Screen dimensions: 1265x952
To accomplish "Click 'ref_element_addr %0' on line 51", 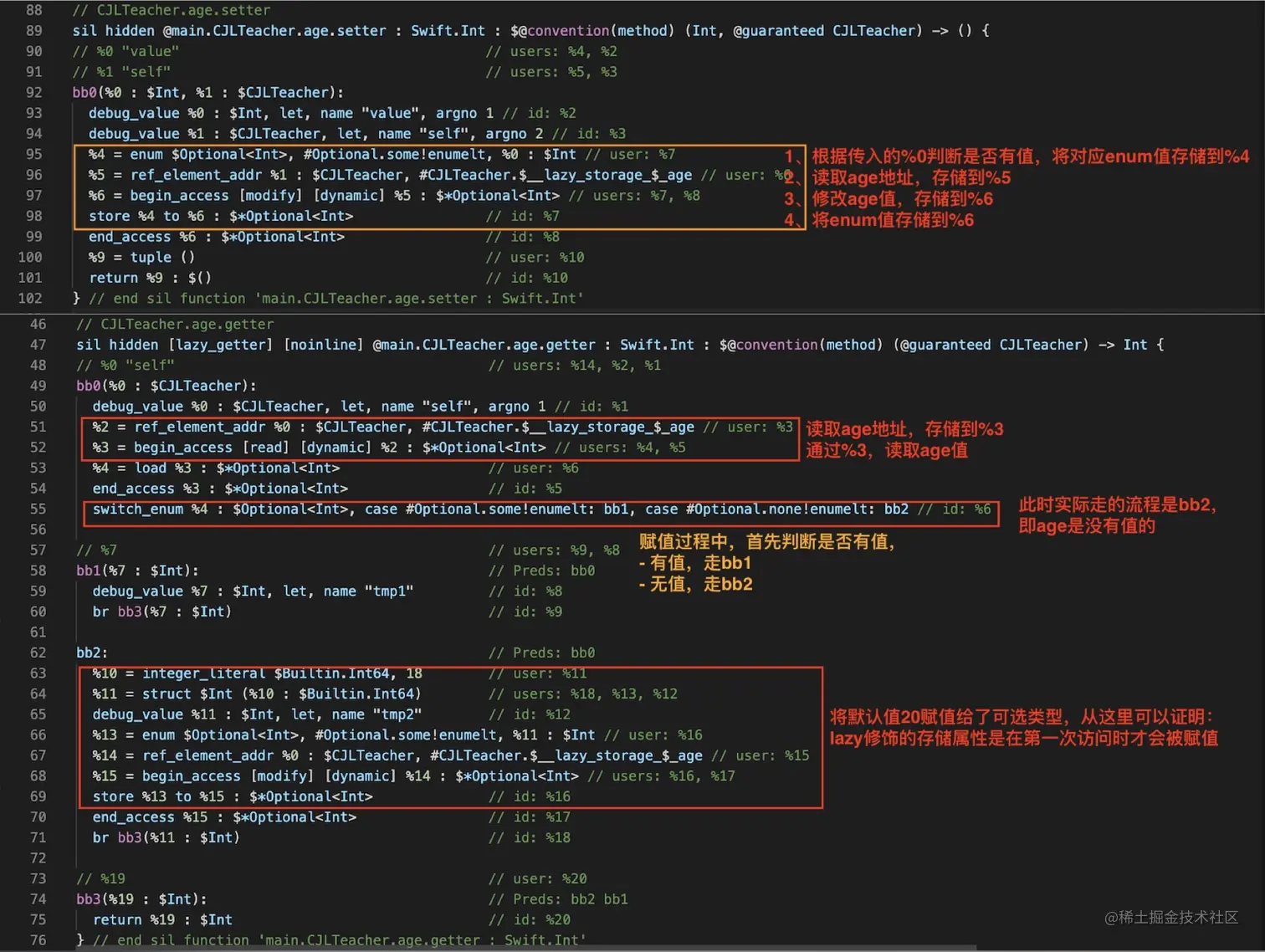I will (212, 427).
